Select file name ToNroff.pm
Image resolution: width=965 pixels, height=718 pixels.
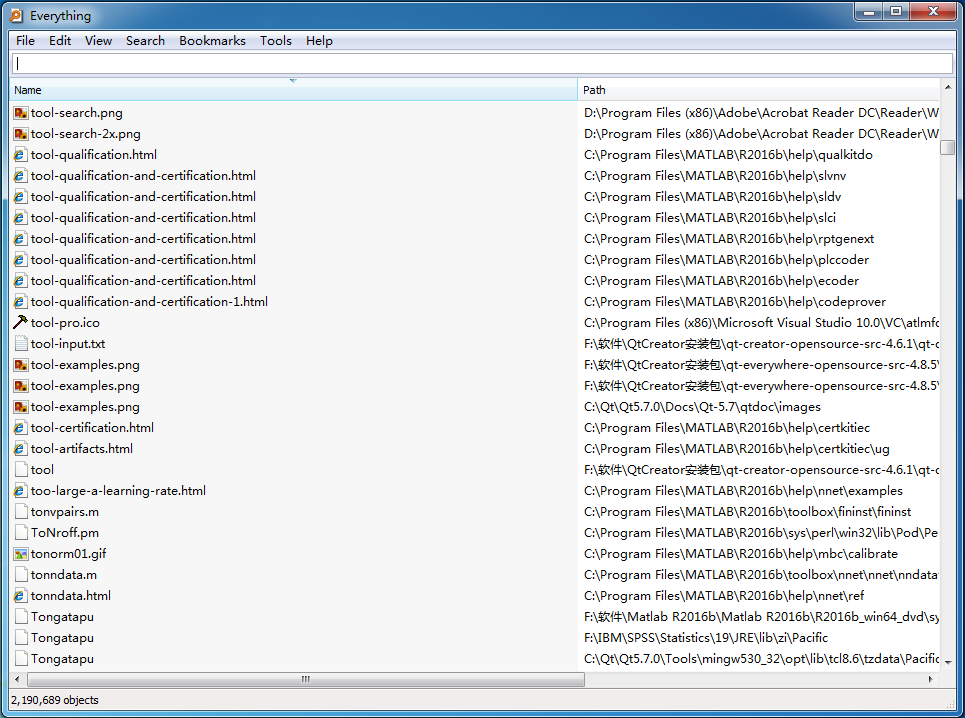point(65,532)
